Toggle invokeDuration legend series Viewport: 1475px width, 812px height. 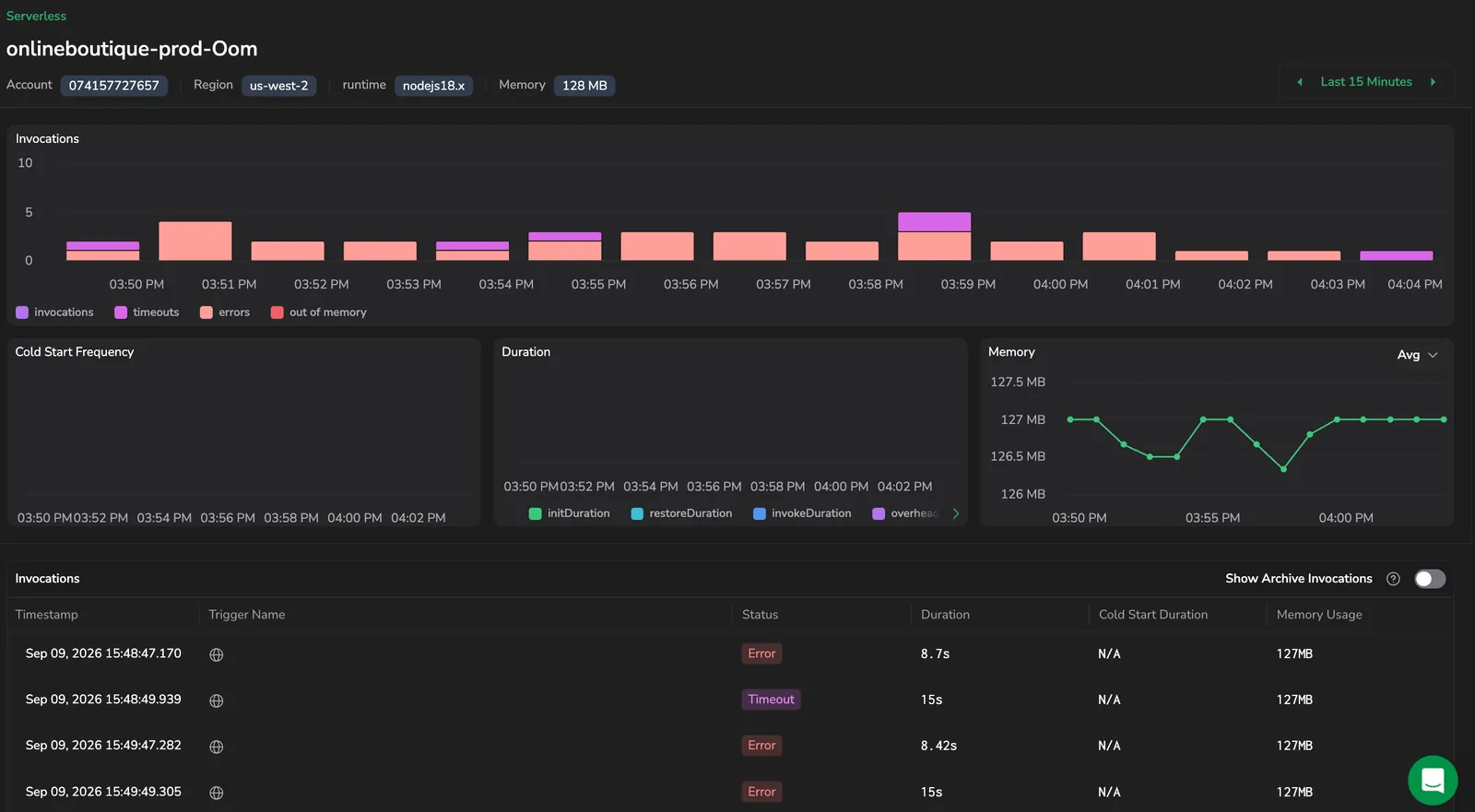tap(802, 513)
